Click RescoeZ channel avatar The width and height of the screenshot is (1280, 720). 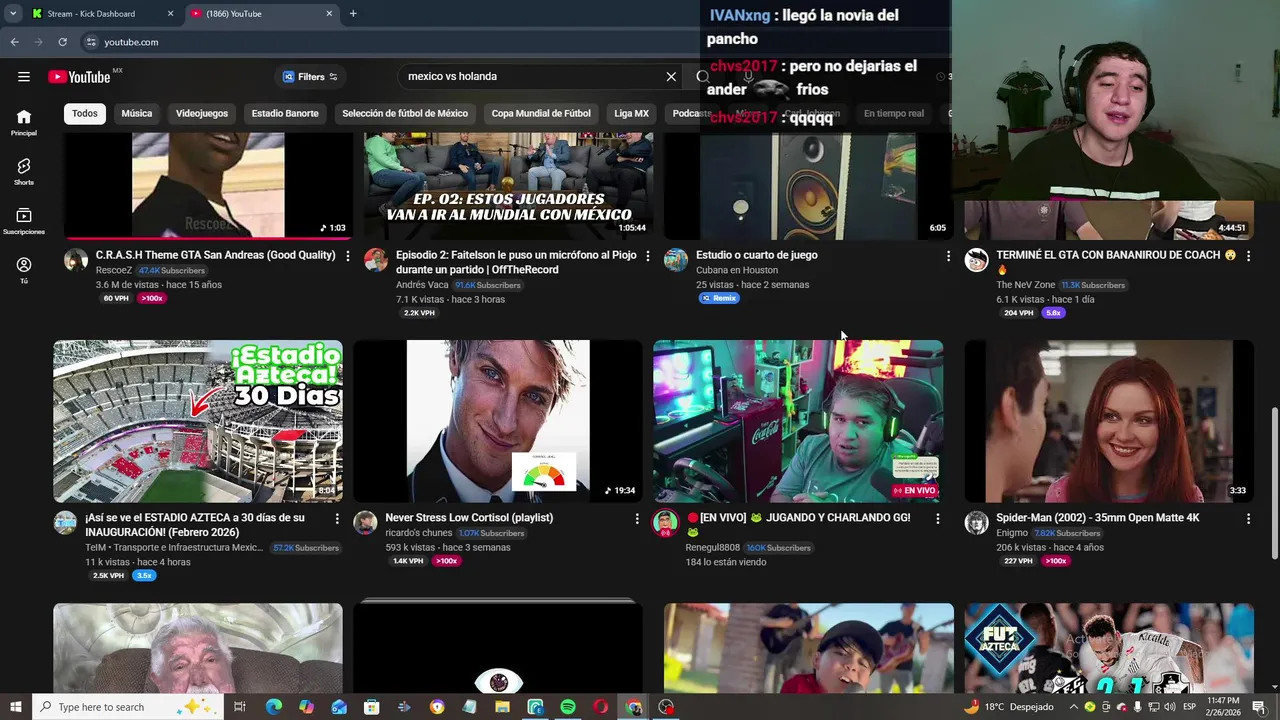pos(76,260)
